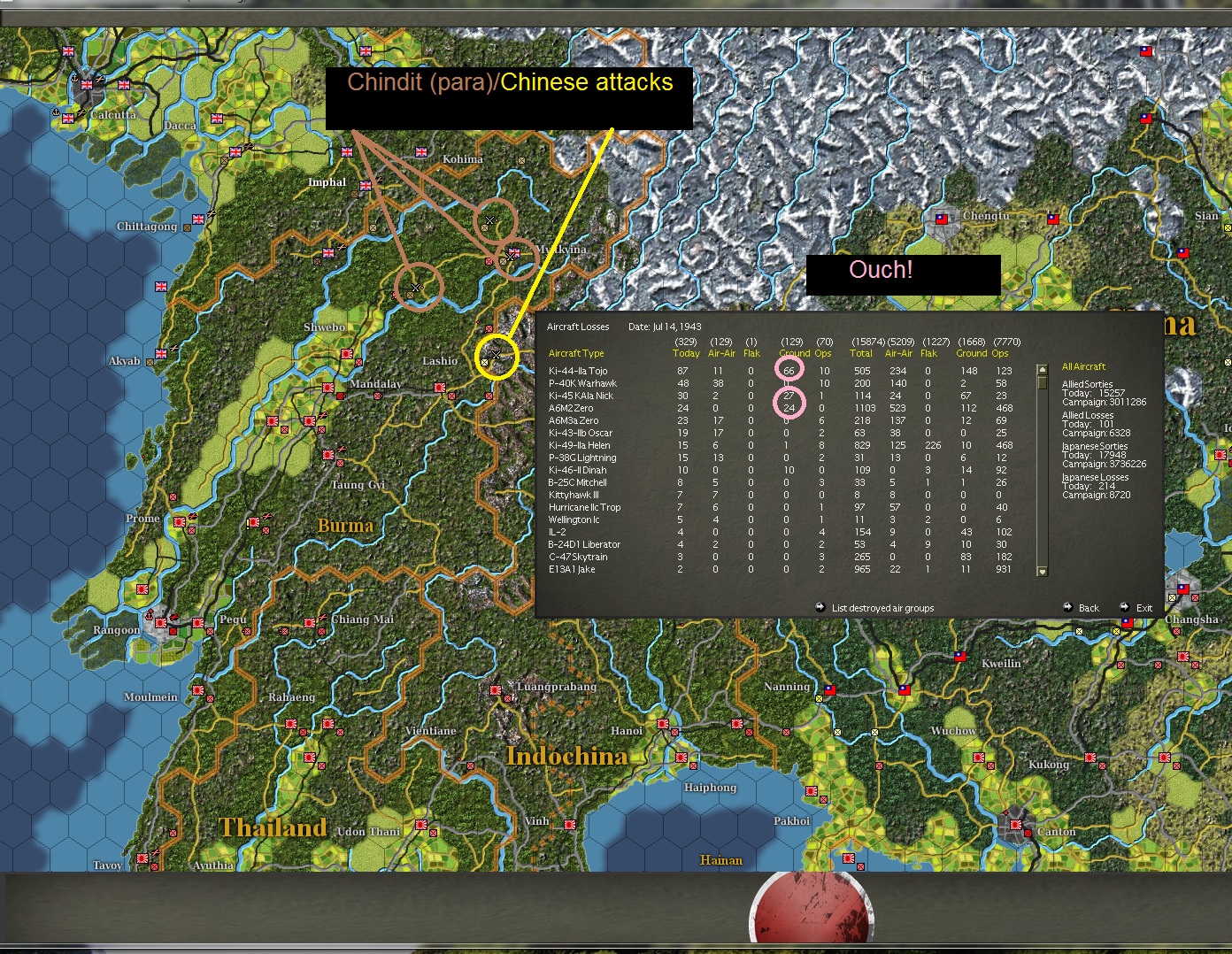Select the Japanese flag base icon at Vinh
This screenshot has height=954, width=1232.
(x=570, y=825)
